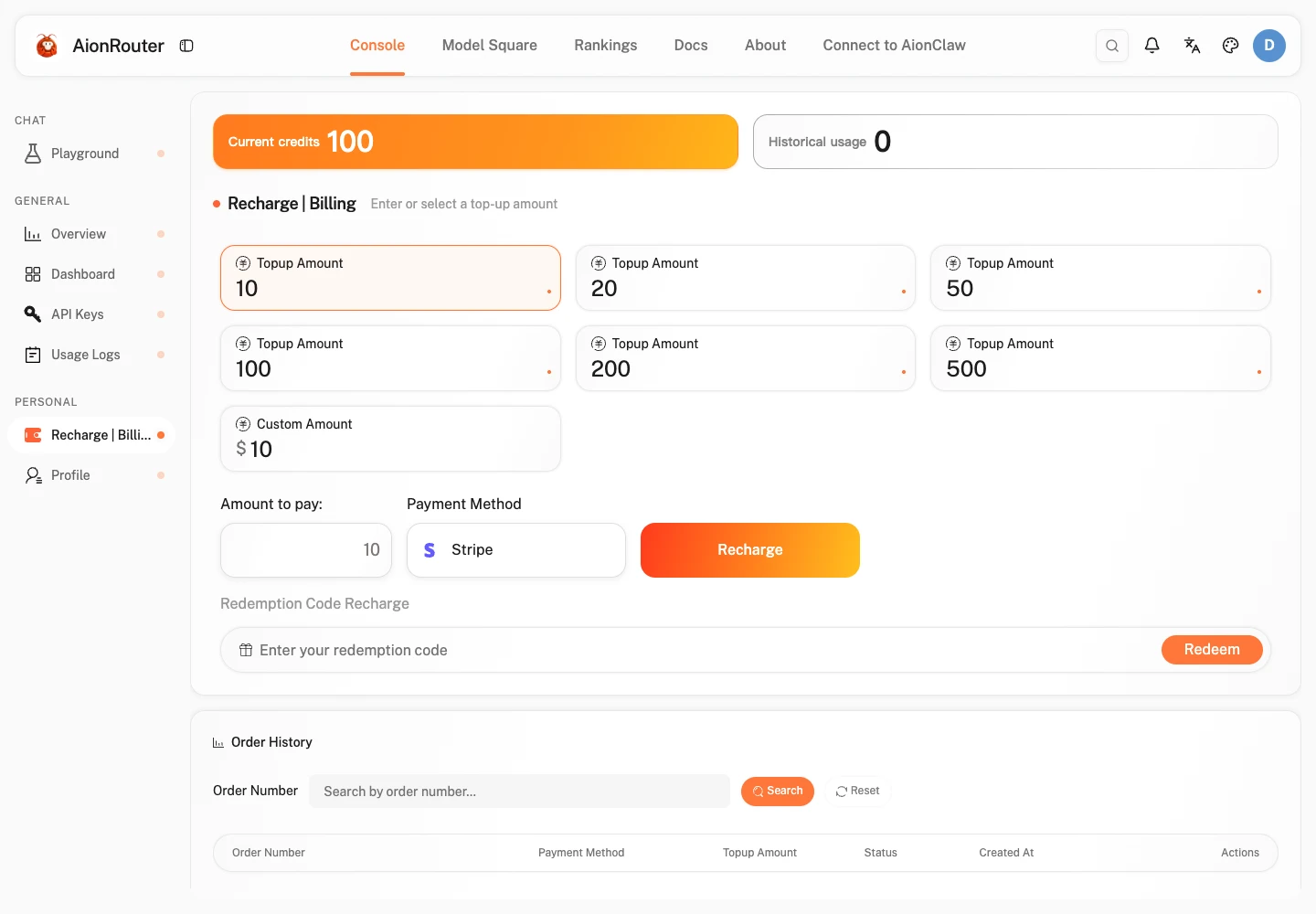Viewport: 1316px width, 914px height.
Task: Click the Amount to pay field
Action: point(306,550)
